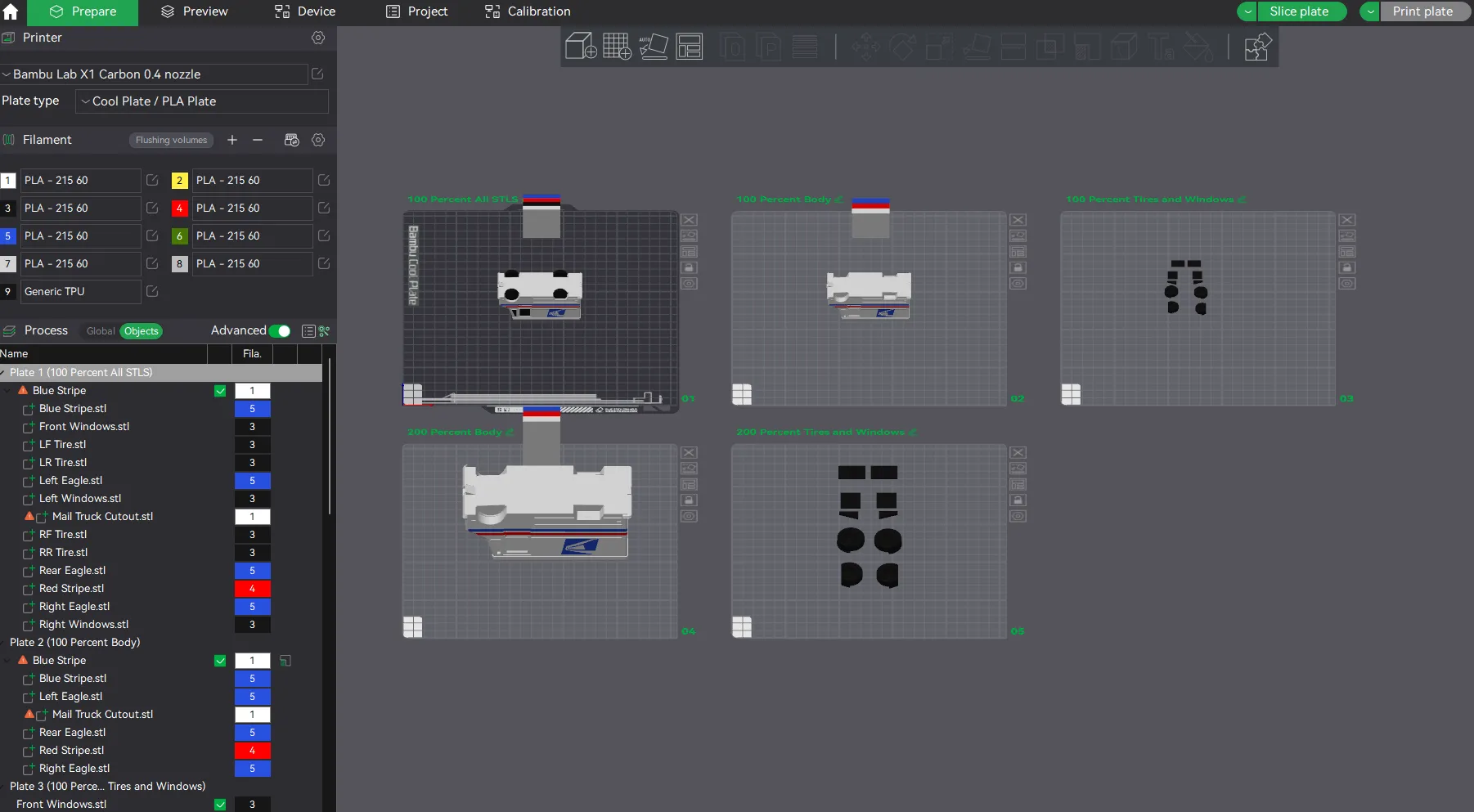Click the add filament plus icon
The width and height of the screenshot is (1474, 812).
tap(232, 140)
